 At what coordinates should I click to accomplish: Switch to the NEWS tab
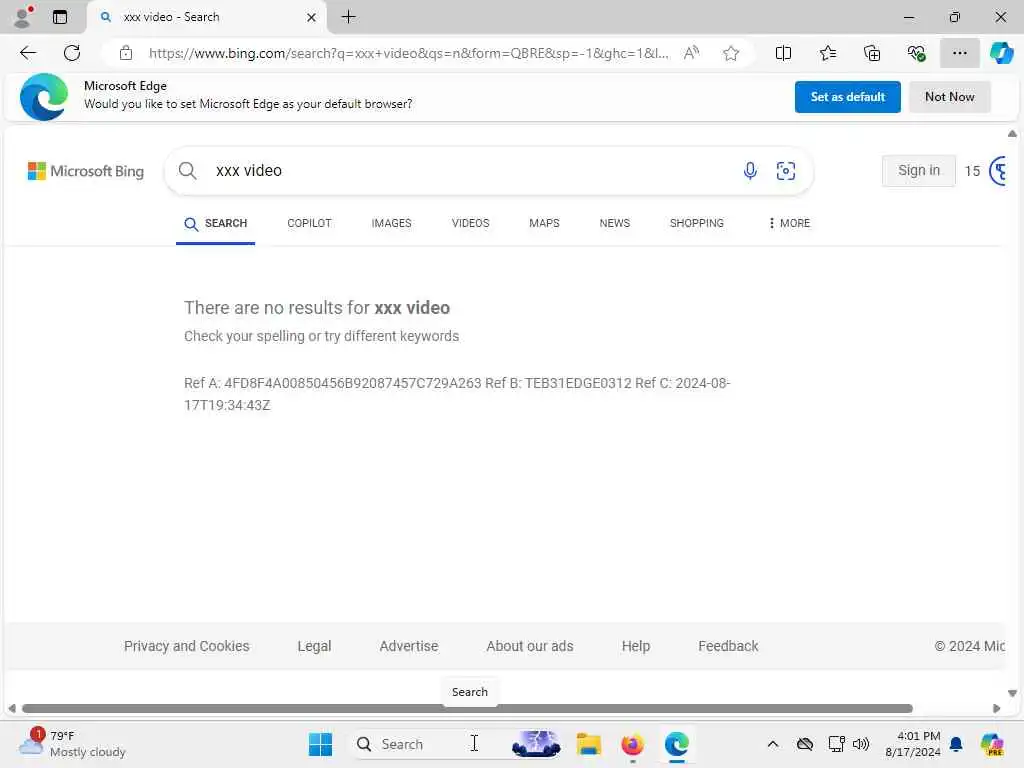click(x=615, y=223)
